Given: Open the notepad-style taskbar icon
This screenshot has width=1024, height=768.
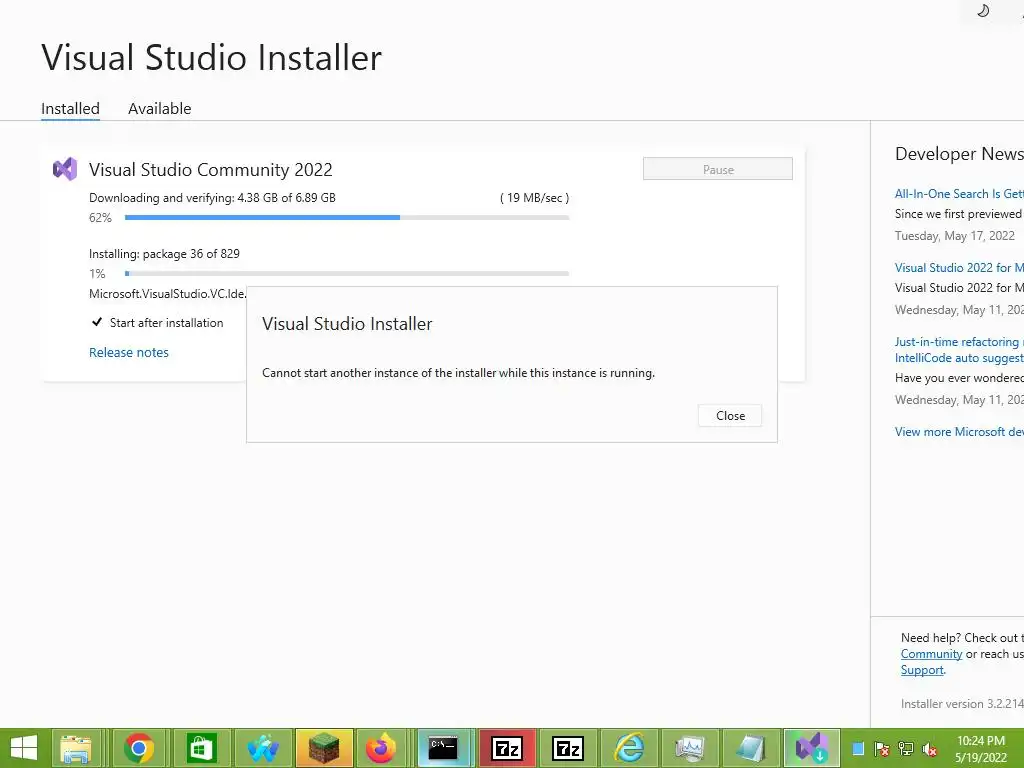Looking at the screenshot, I should (751, 748).
